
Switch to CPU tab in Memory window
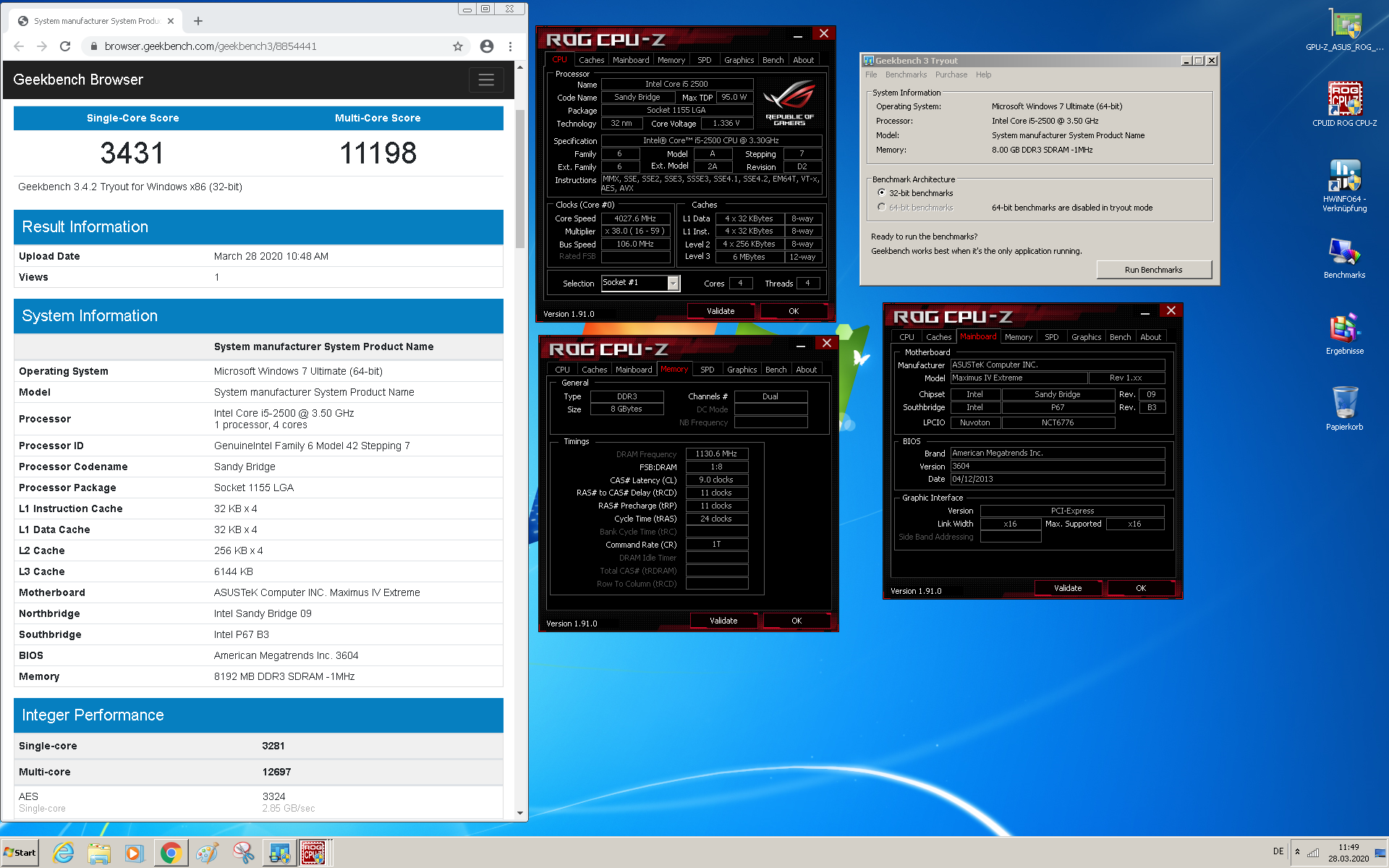(x=562, y=370)
